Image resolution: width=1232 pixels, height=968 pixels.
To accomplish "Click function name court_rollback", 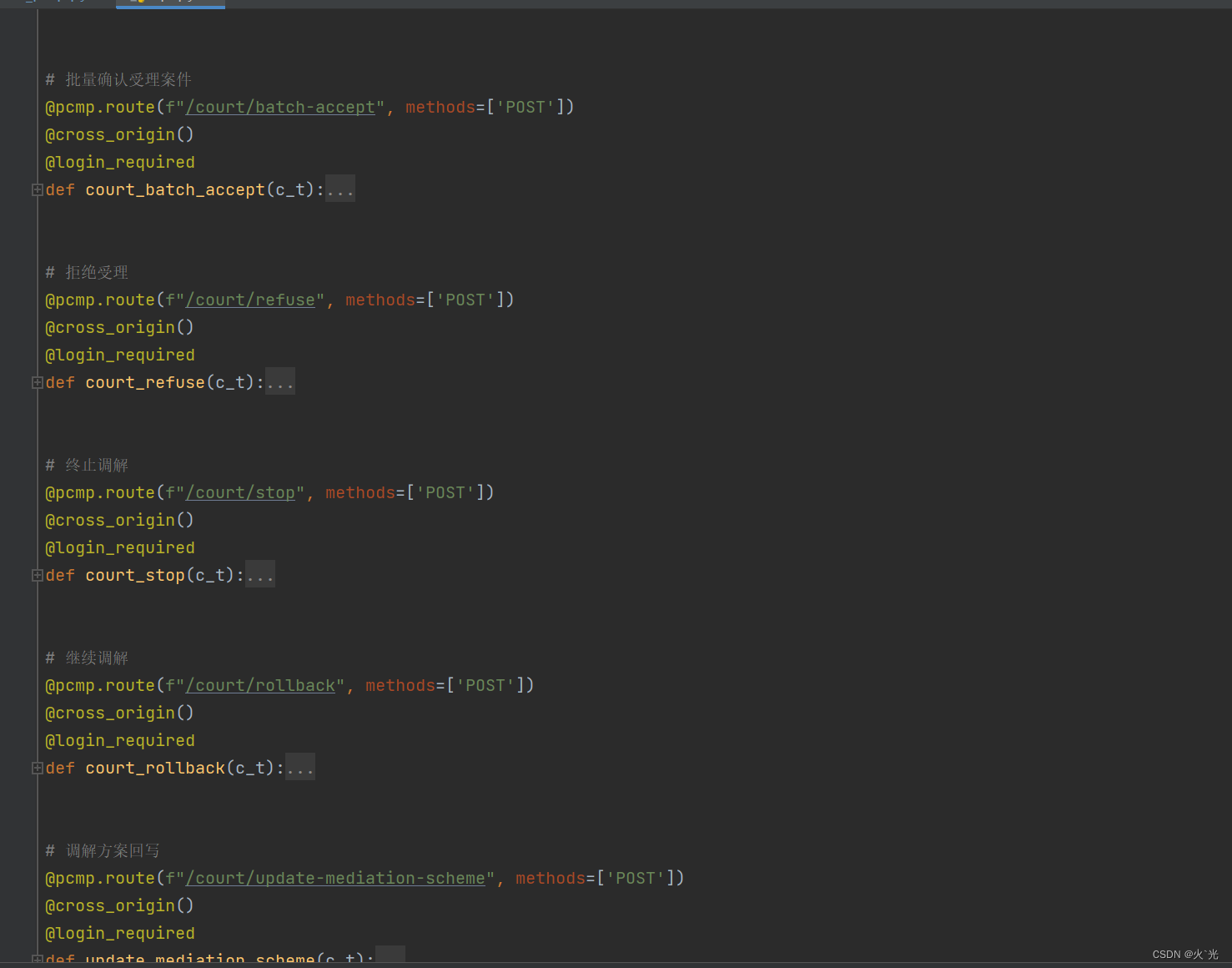I will (x=155, y=768).
